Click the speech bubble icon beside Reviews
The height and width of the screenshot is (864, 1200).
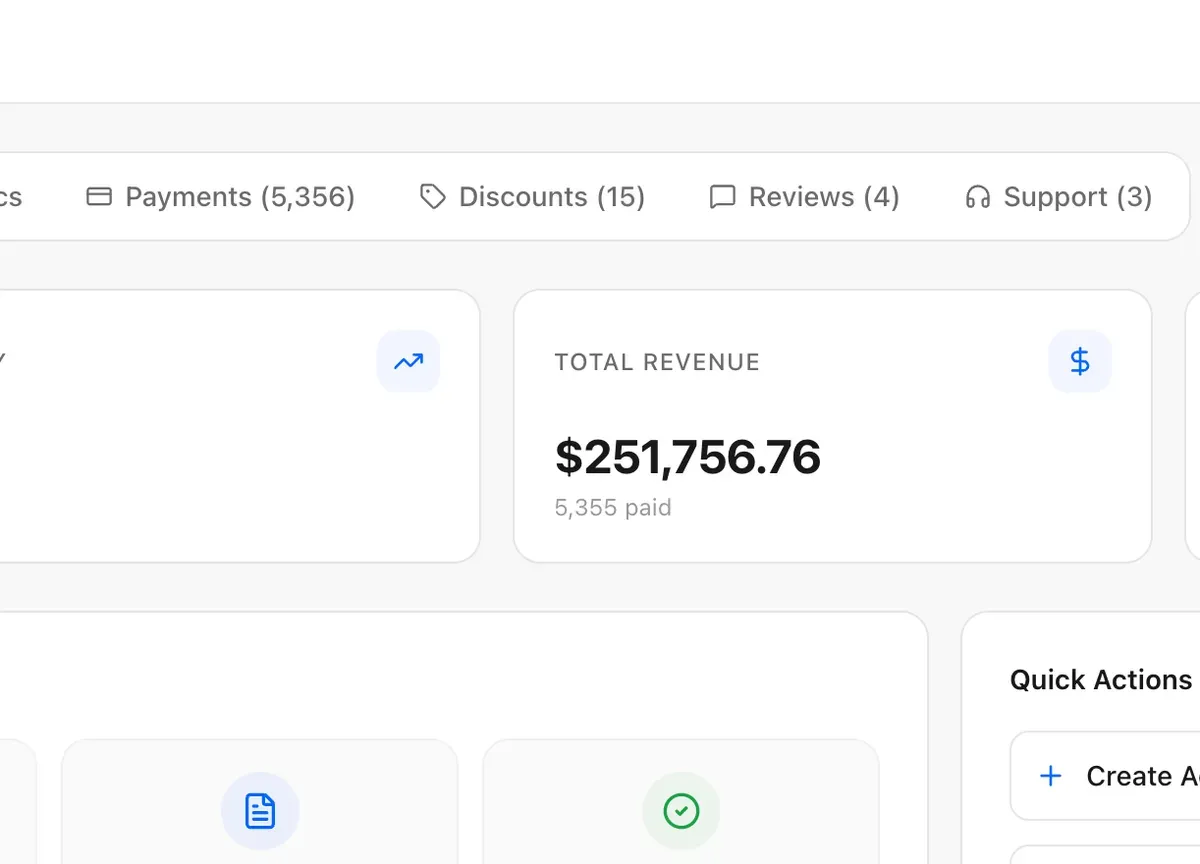[x=722, y=197]
